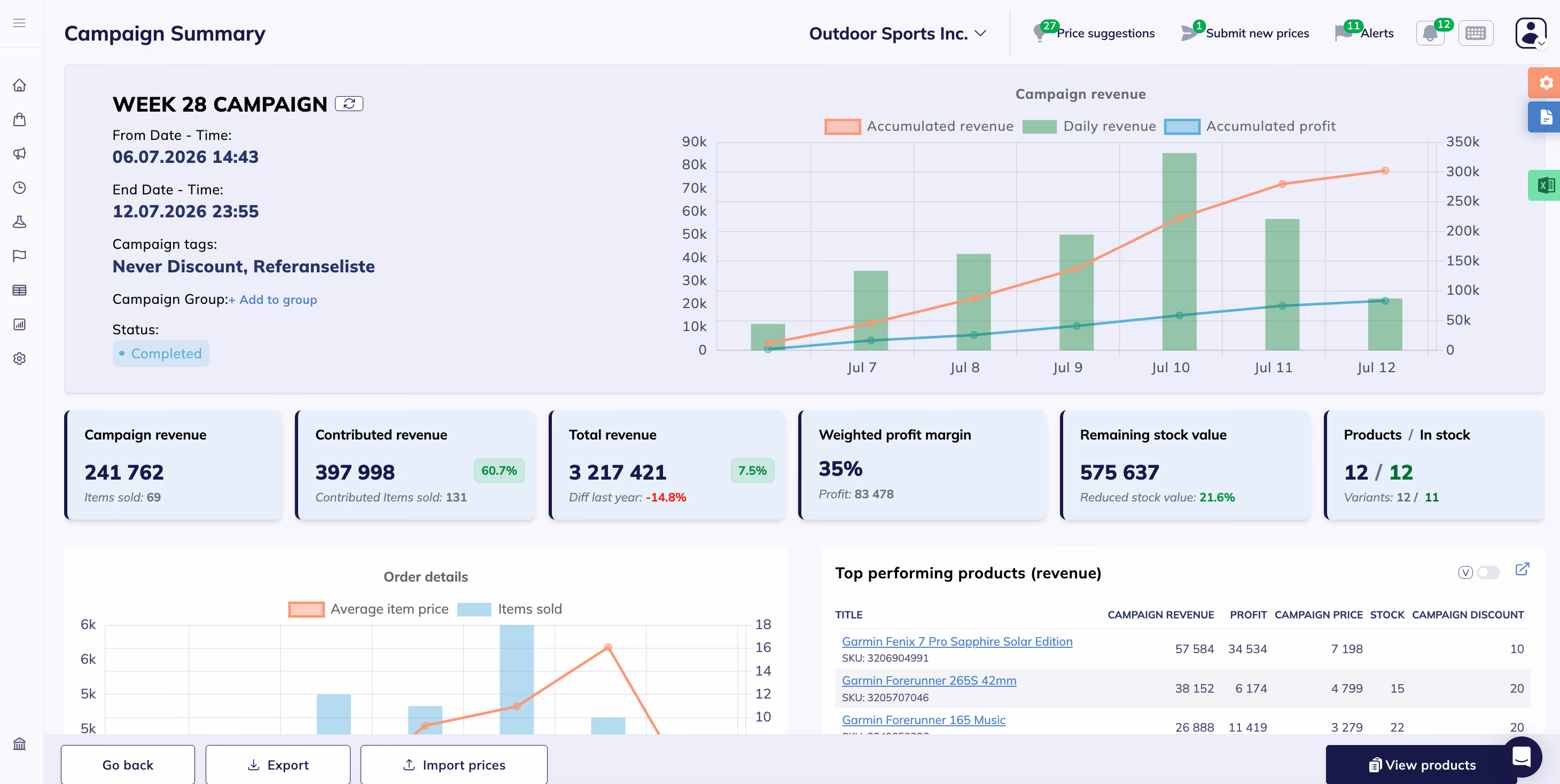This screenshot has width=1560, height=784.
Task: Click the + Add to group link
Action: tap(272, 300)
